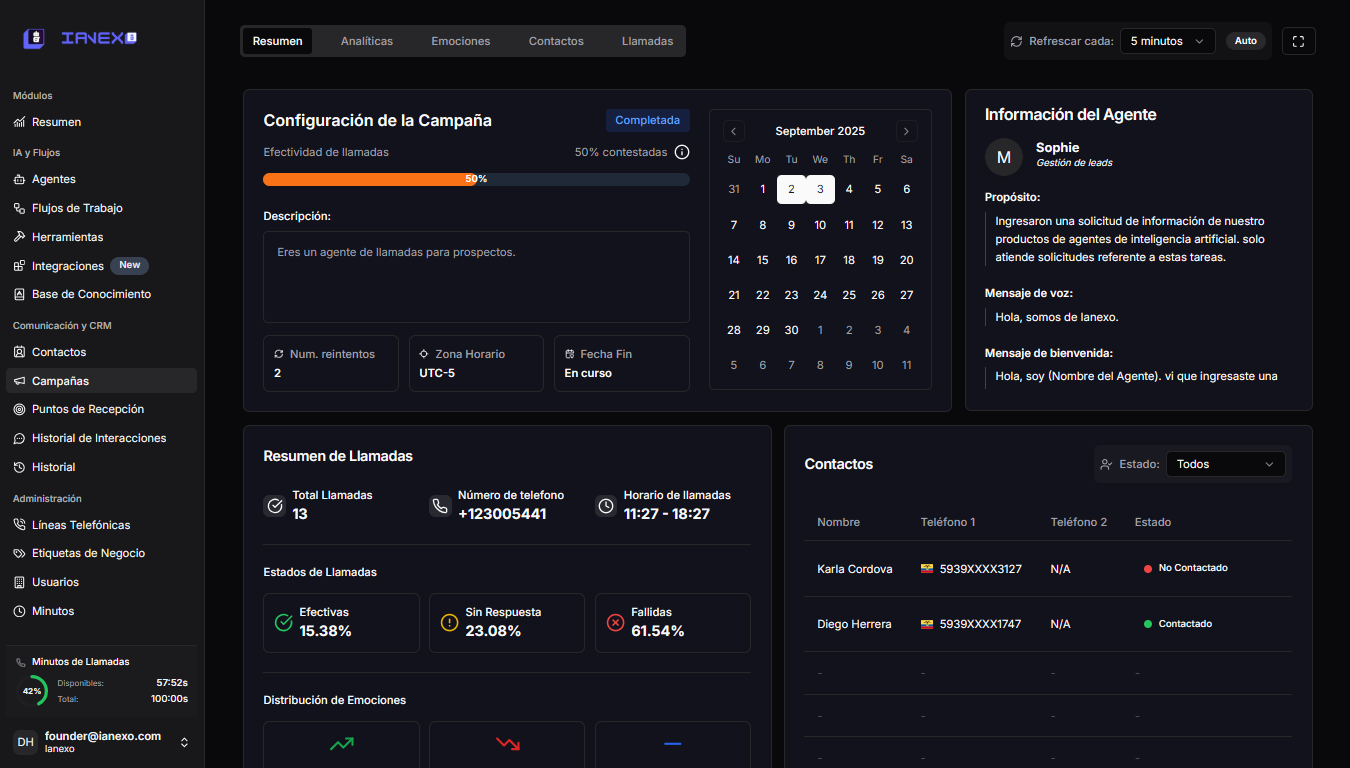Click the call effectiveness progress bar
The width and height of the screenshot is (1350, 768).
coord(476,179)
